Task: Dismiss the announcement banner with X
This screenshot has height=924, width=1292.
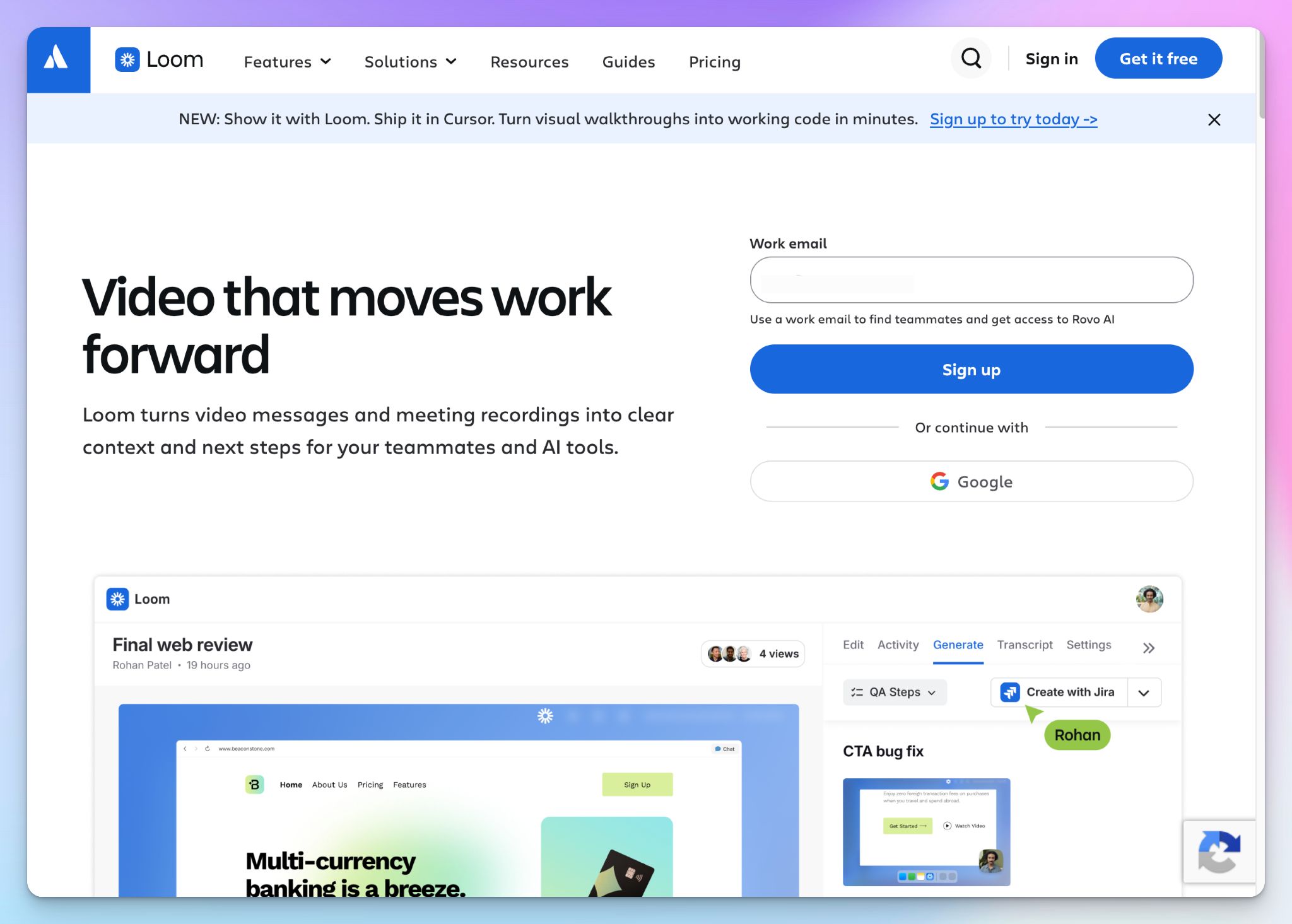Action: [1214, 120]
